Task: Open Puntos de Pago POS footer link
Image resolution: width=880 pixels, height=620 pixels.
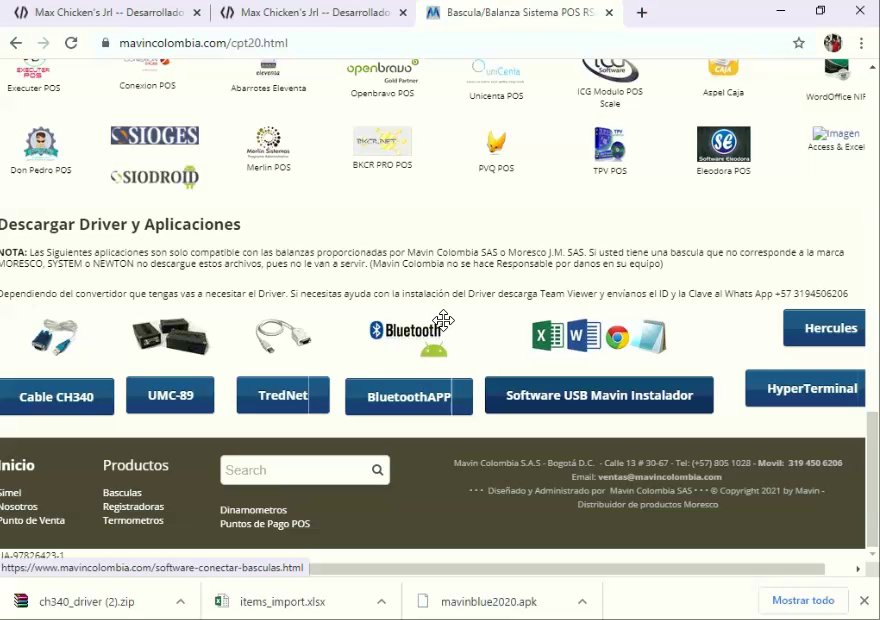Action: pos(265,524)
